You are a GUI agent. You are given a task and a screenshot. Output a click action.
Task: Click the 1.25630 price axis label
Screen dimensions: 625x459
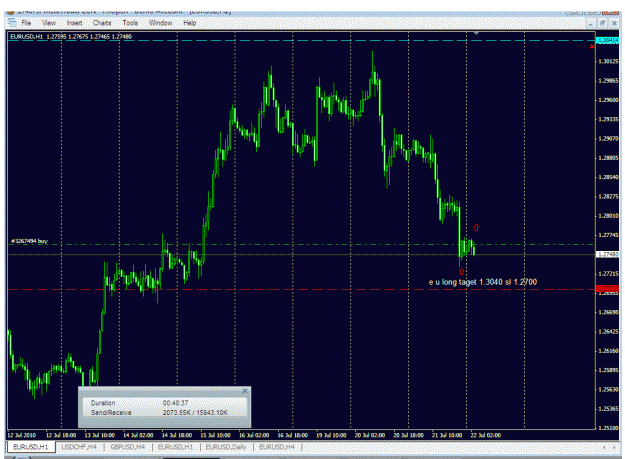(608, 389)
